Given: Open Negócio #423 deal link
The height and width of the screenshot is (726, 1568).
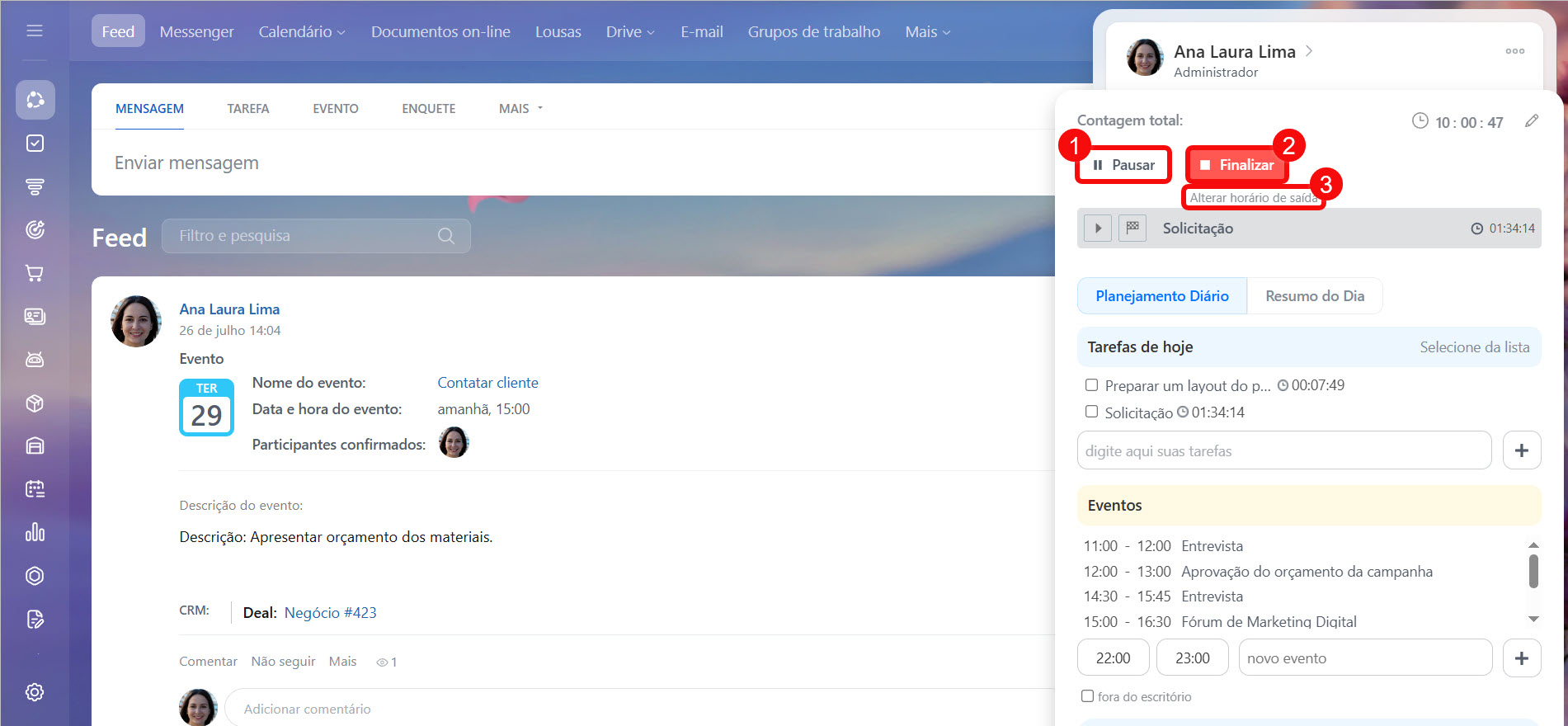Looking at the screenshot, I should pos(330,613).
